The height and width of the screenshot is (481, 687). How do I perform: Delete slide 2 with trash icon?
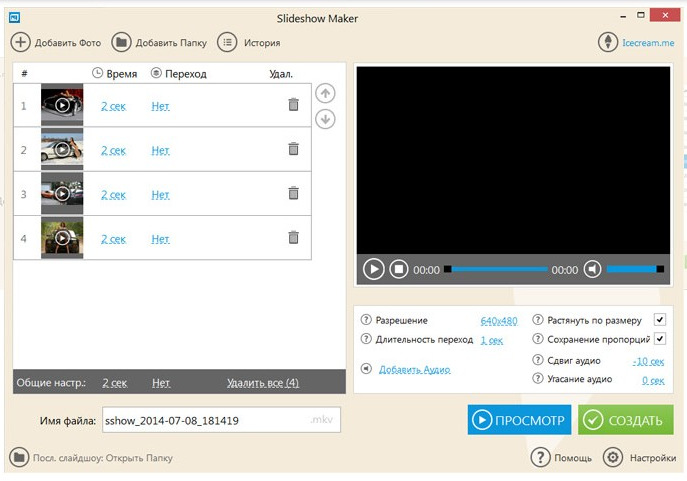[x=294, y=149]
